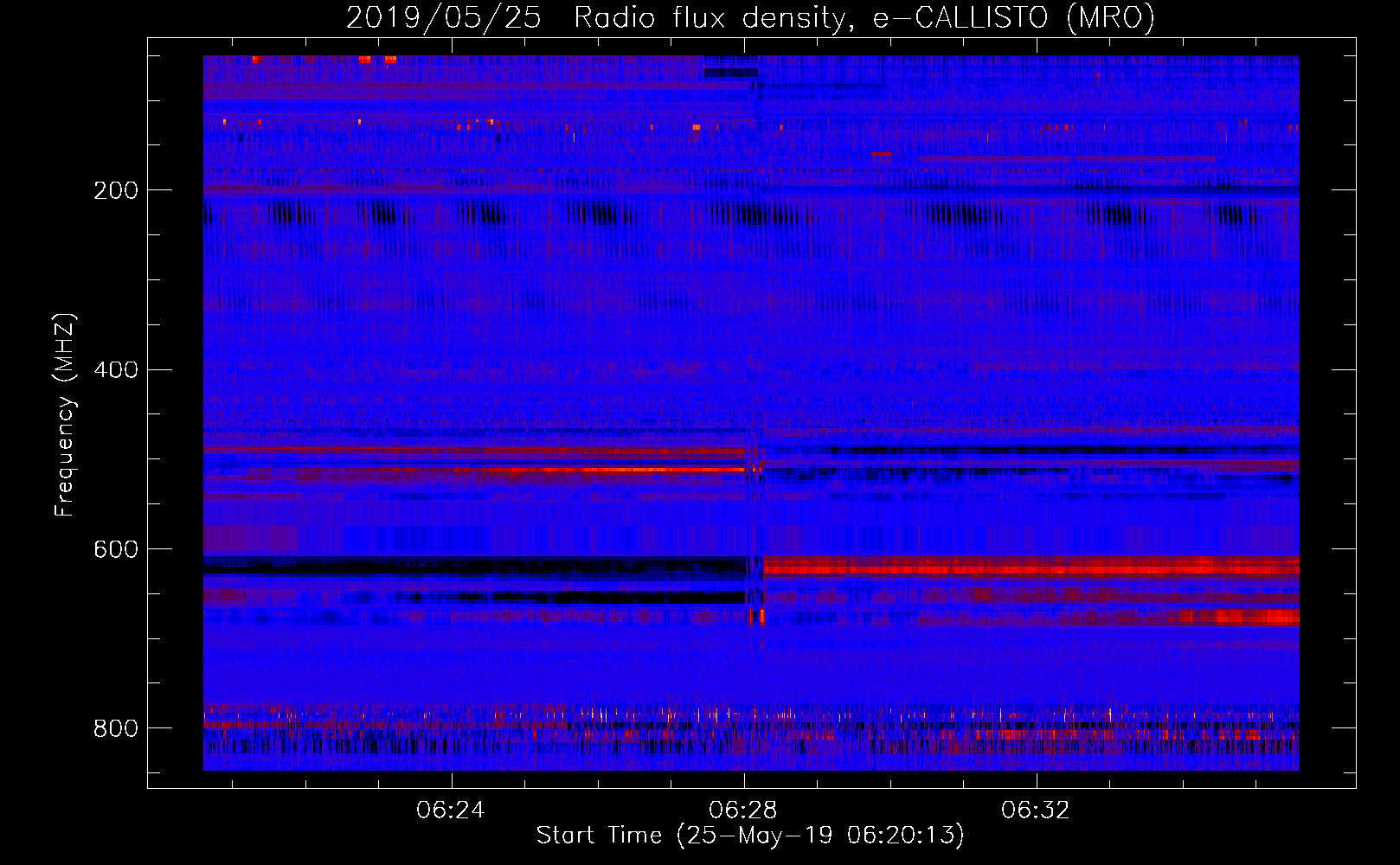Click the 06:32 time tick label

tap(1036, 811)
